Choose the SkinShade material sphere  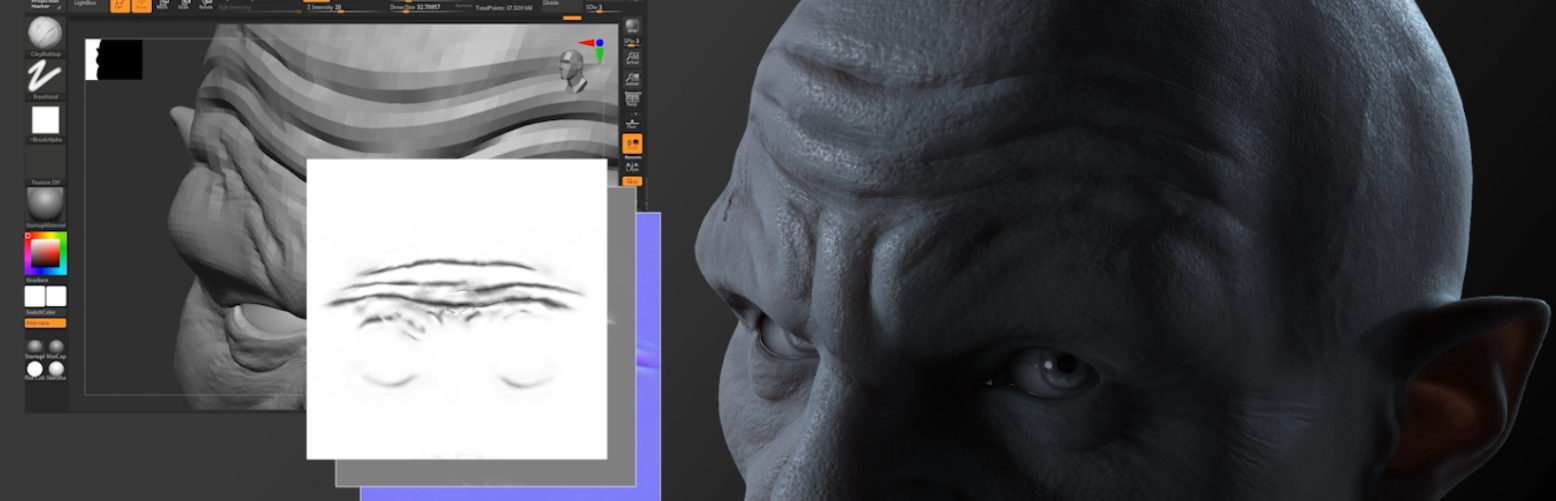coord(56,369)
